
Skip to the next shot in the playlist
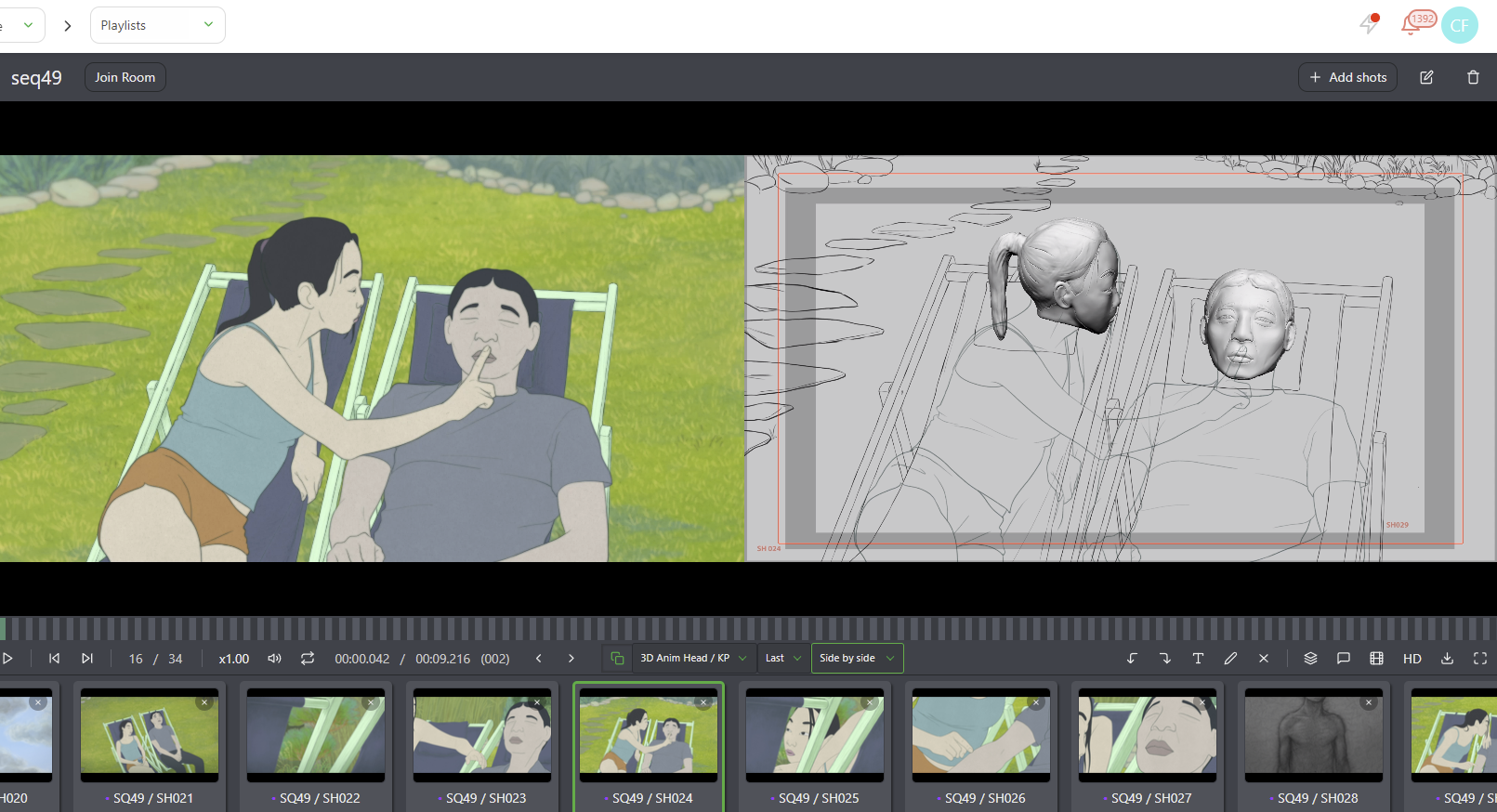coord(87,659)
